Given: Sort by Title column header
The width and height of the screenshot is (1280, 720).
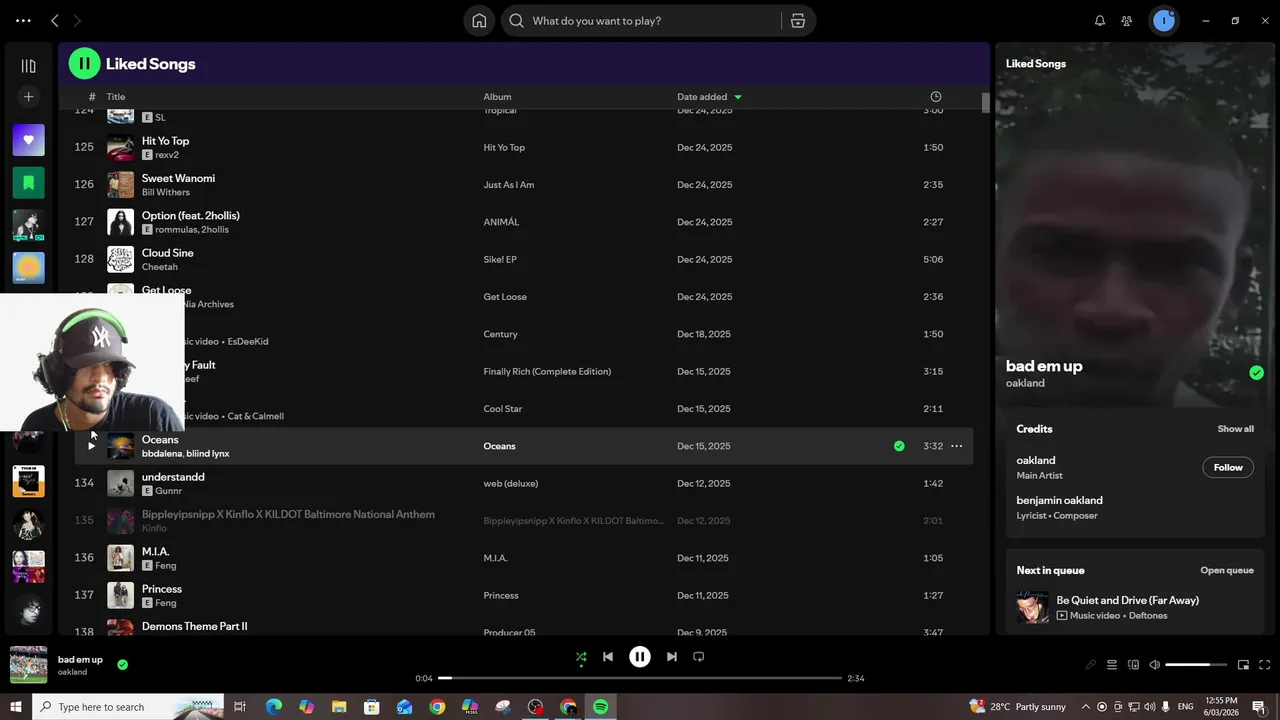Looking at the screenshot, I should click(116, 97).
